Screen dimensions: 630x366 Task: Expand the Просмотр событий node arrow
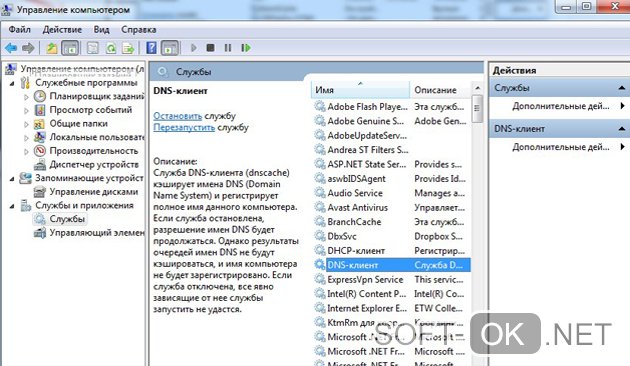point(26,110)
